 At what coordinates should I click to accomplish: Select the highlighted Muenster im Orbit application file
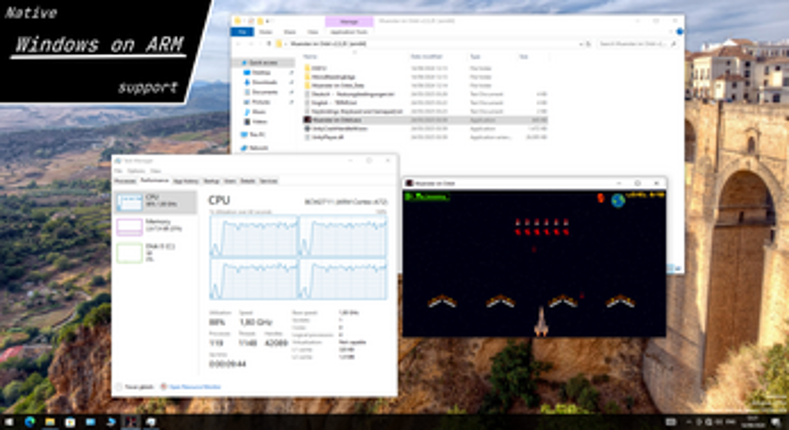(x=425, y=120)
